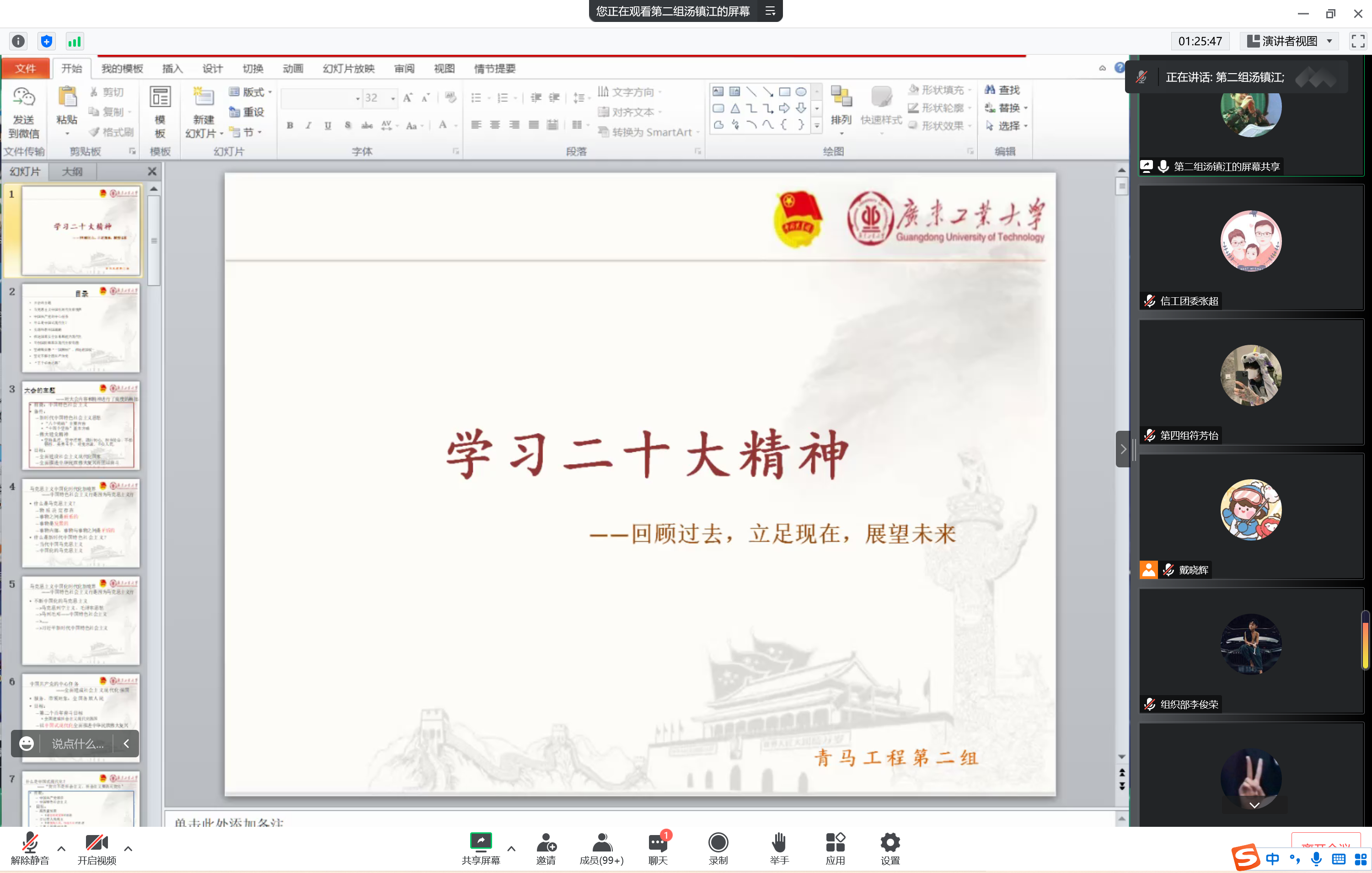Image resolution: width=1372 pixels, height=873 pixels.
Task: Open the 聊天 chat panel
Action: click(x=658, y=848)
